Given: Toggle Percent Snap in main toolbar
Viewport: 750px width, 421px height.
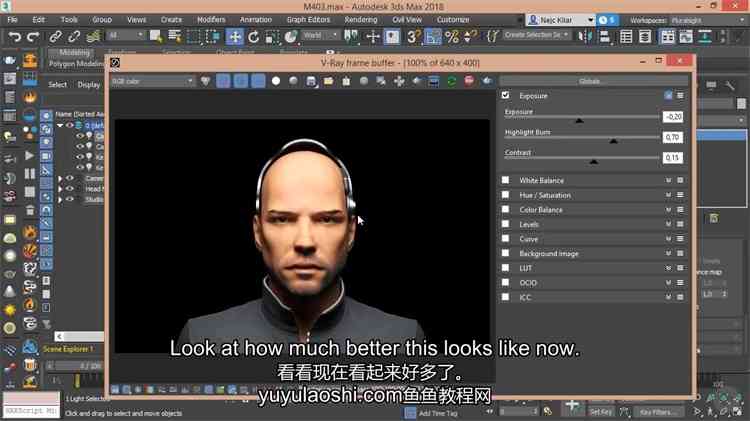Looking at the screenshot, I should coord(452,36).
